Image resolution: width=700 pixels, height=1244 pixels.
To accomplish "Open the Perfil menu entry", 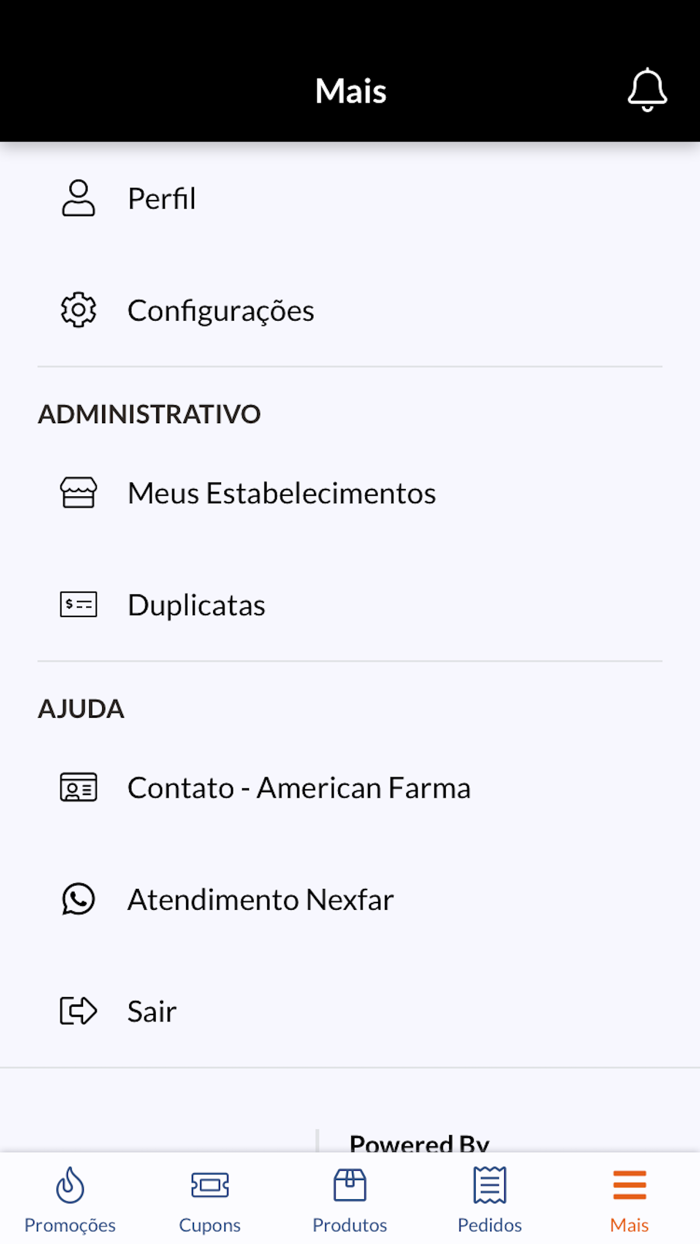I will pyautogui.click(x=161, y=198).
